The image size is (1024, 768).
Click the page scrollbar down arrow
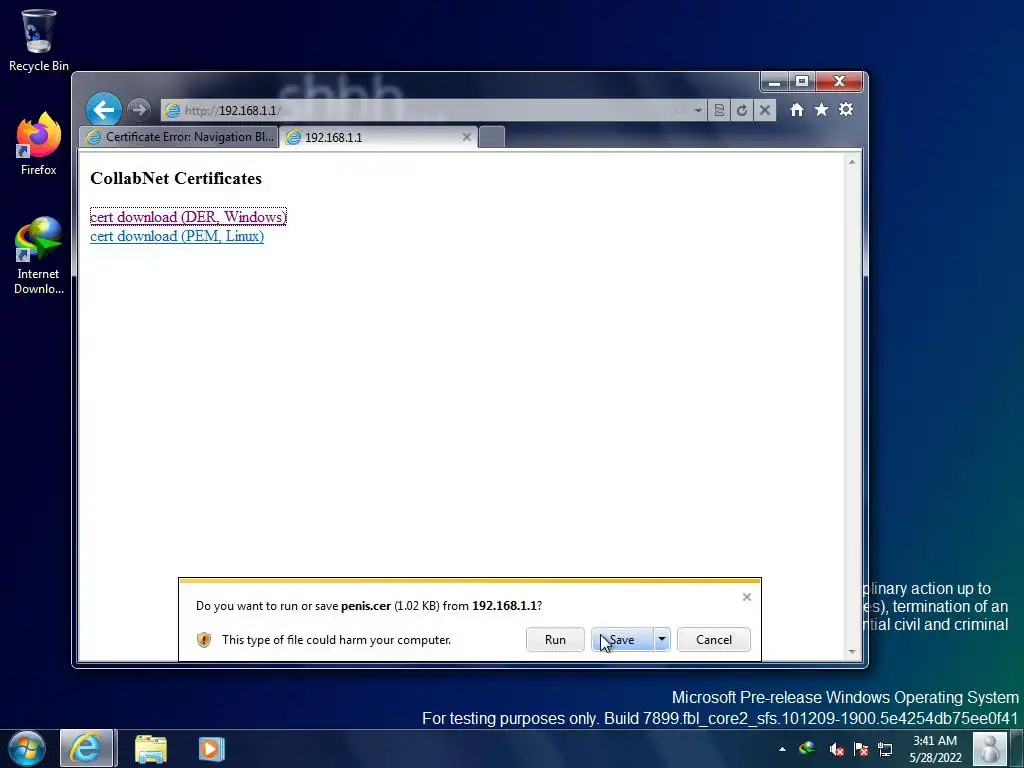point(852,651)
